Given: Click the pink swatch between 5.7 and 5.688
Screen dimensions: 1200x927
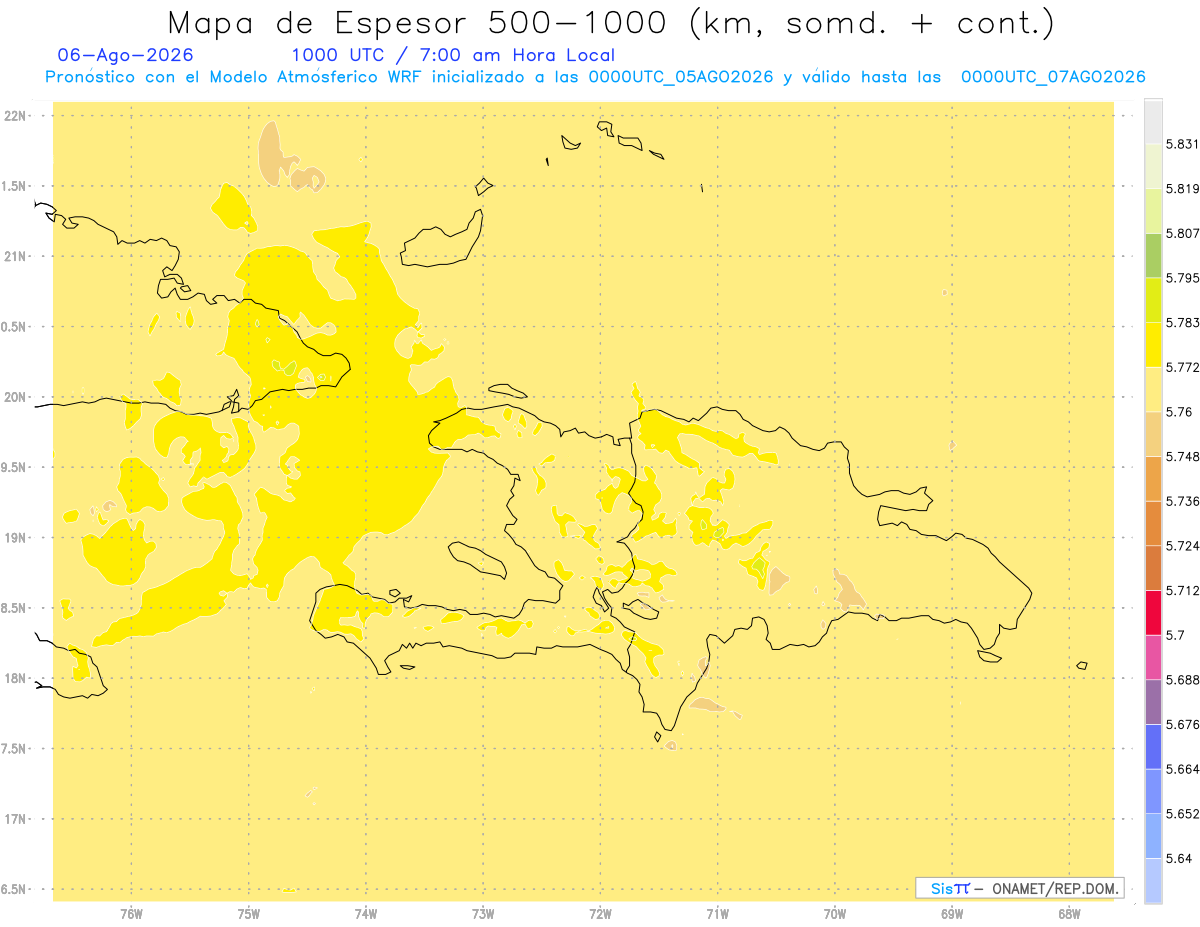Looking at the screenshot, I should 1153,657.
